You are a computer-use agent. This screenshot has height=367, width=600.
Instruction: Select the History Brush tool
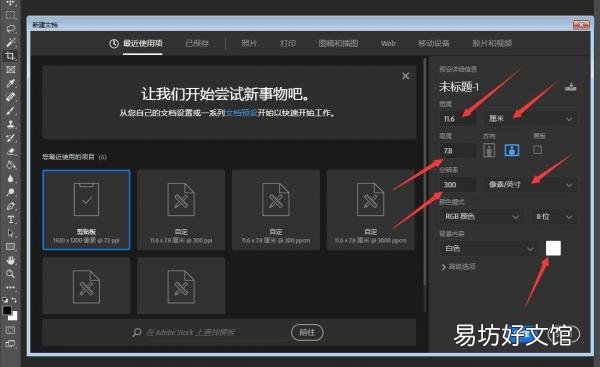coord(10,138)
